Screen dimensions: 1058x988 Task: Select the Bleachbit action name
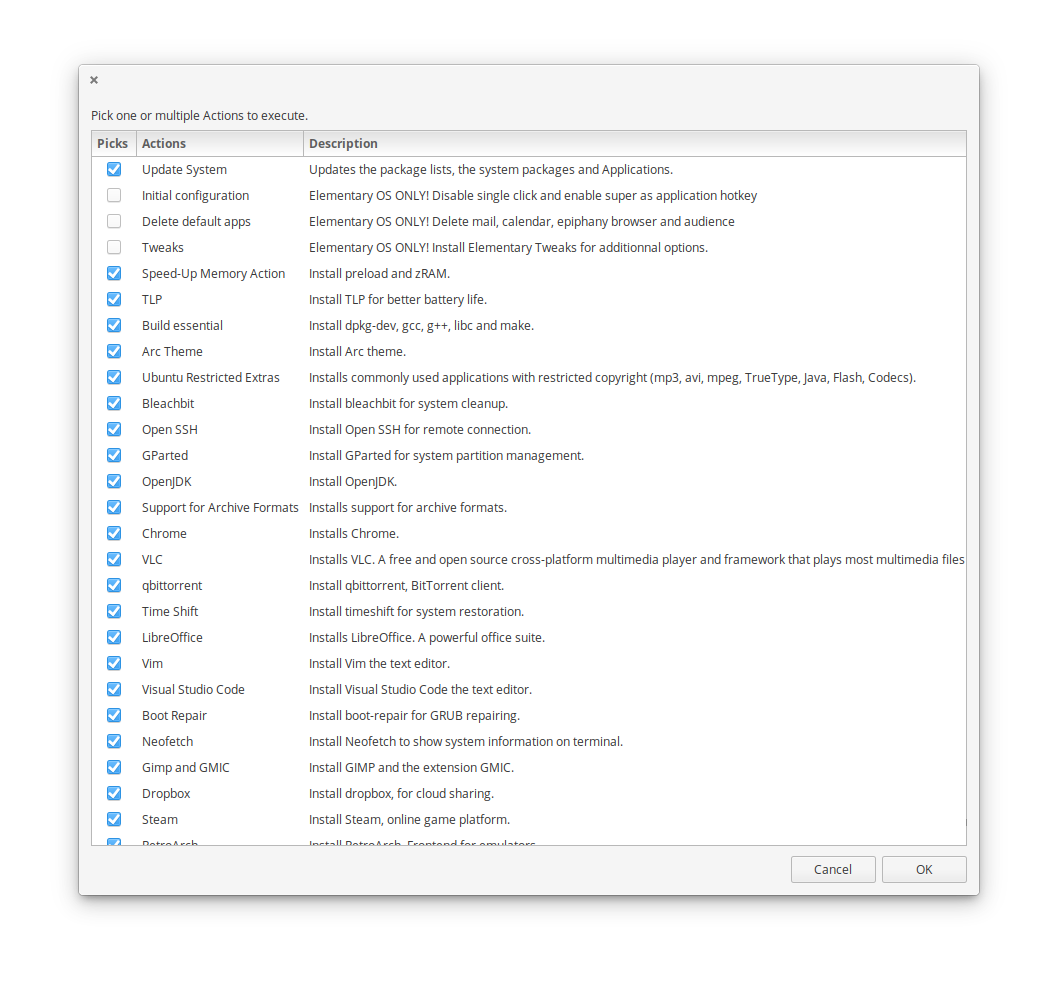(168, 403)
